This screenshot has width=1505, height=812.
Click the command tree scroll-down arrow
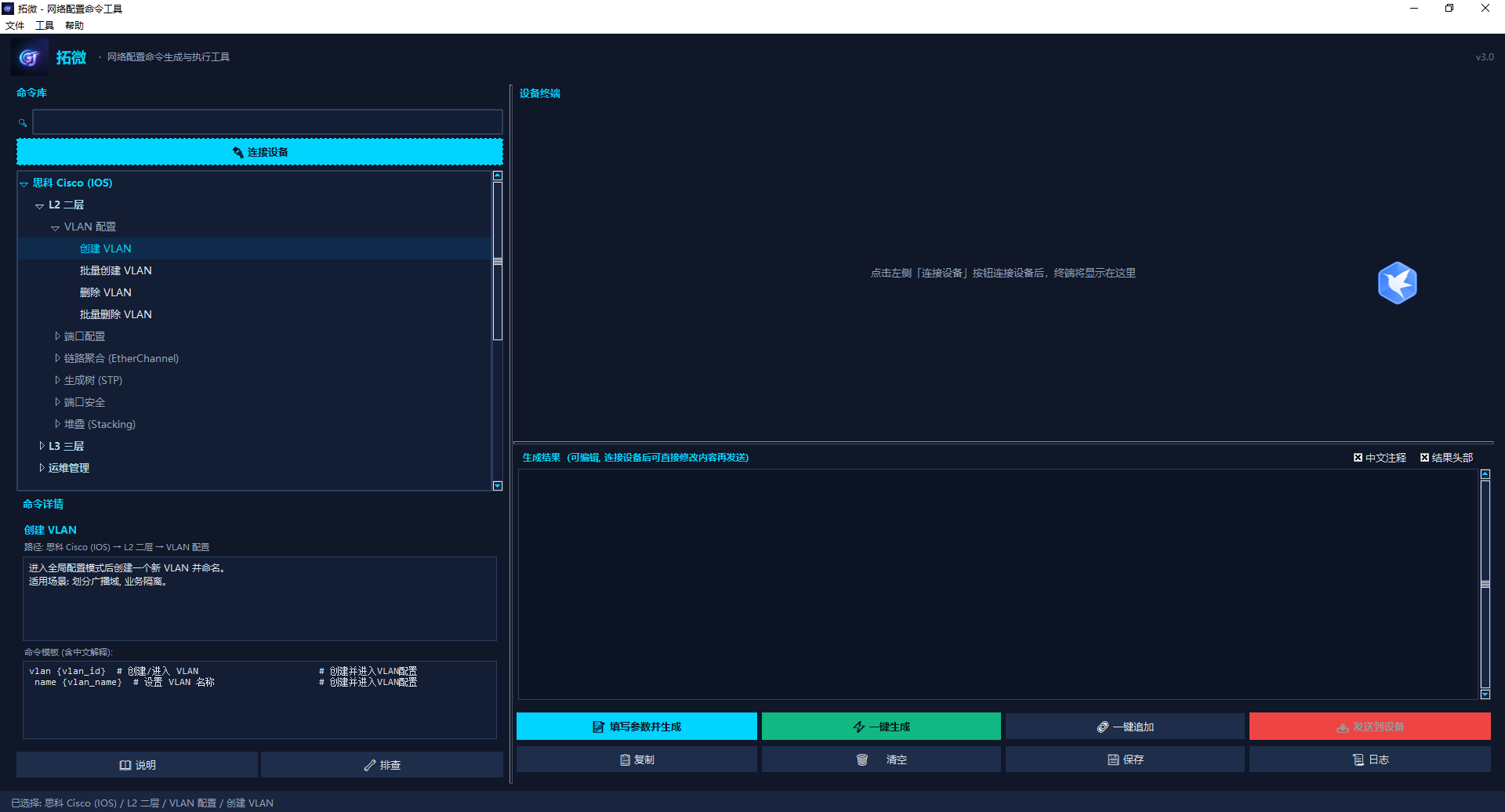click(497, 486)
